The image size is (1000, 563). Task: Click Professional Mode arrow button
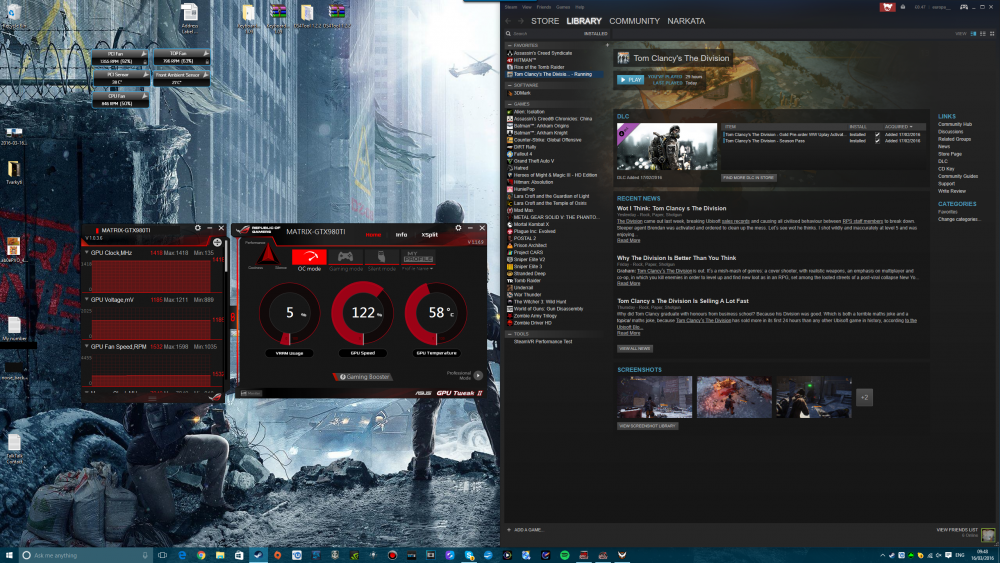coord(478,376)
